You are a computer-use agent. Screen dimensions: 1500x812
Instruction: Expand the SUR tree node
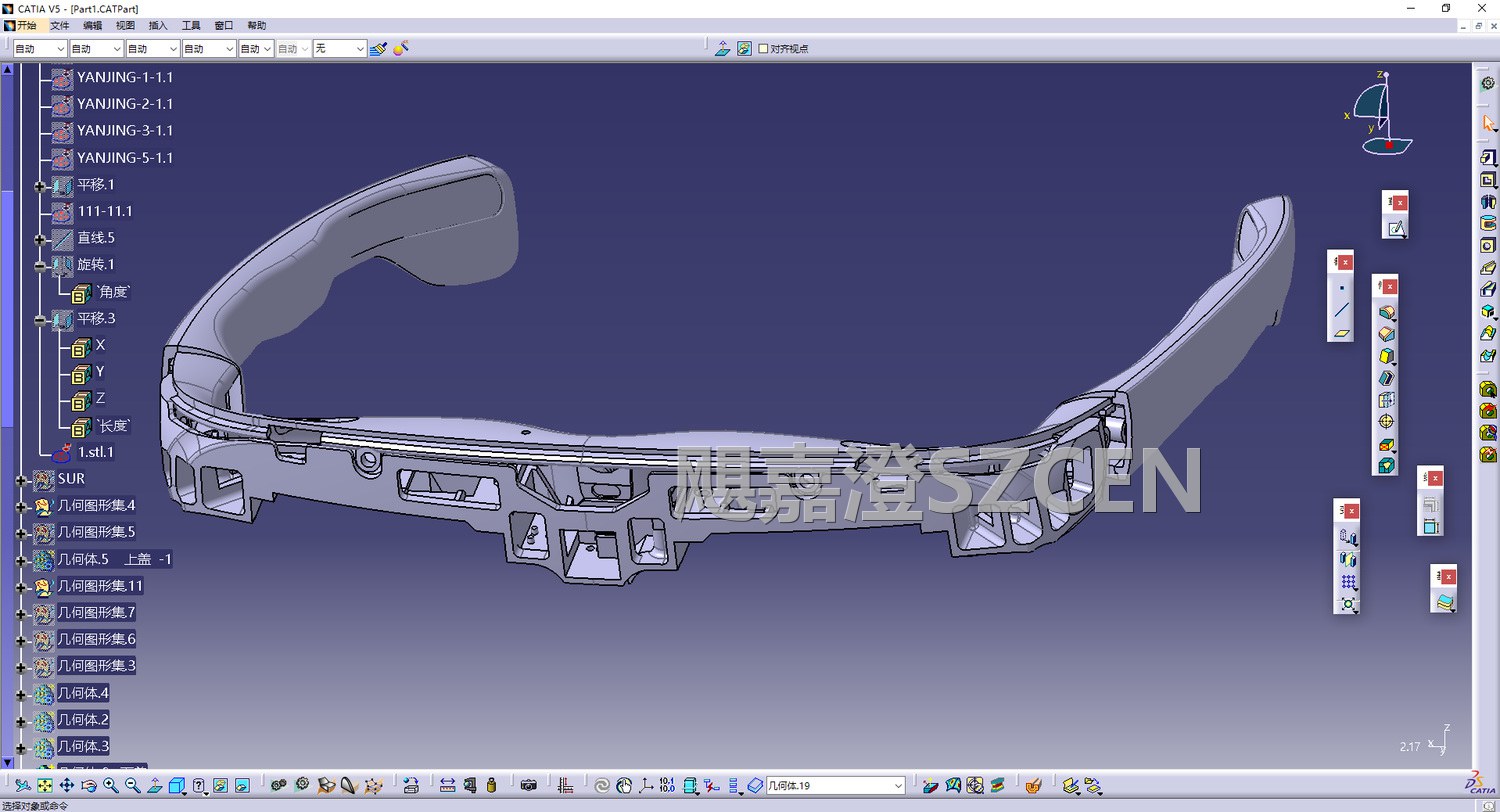coord(21,480)
